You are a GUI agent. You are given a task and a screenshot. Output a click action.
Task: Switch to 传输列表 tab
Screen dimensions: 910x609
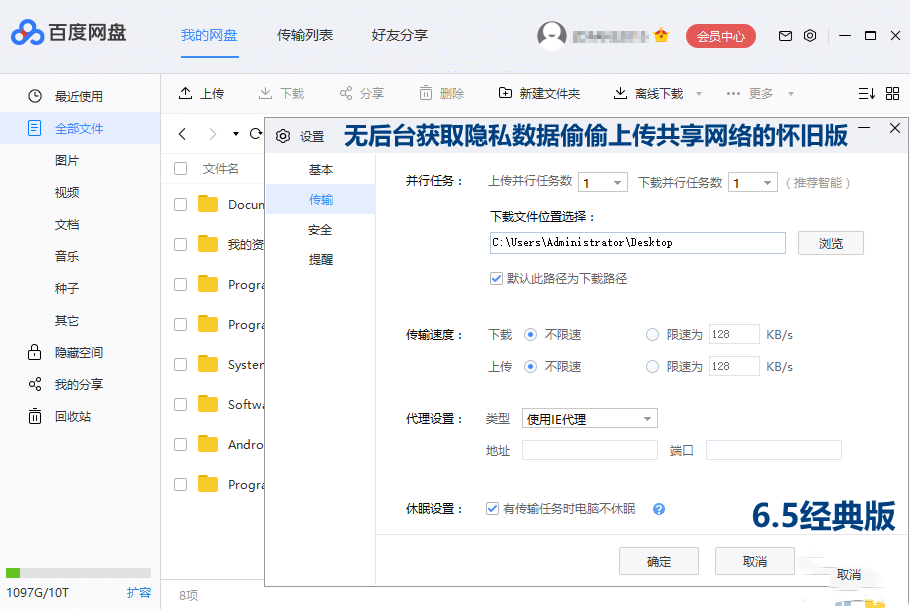pos(305,35)
